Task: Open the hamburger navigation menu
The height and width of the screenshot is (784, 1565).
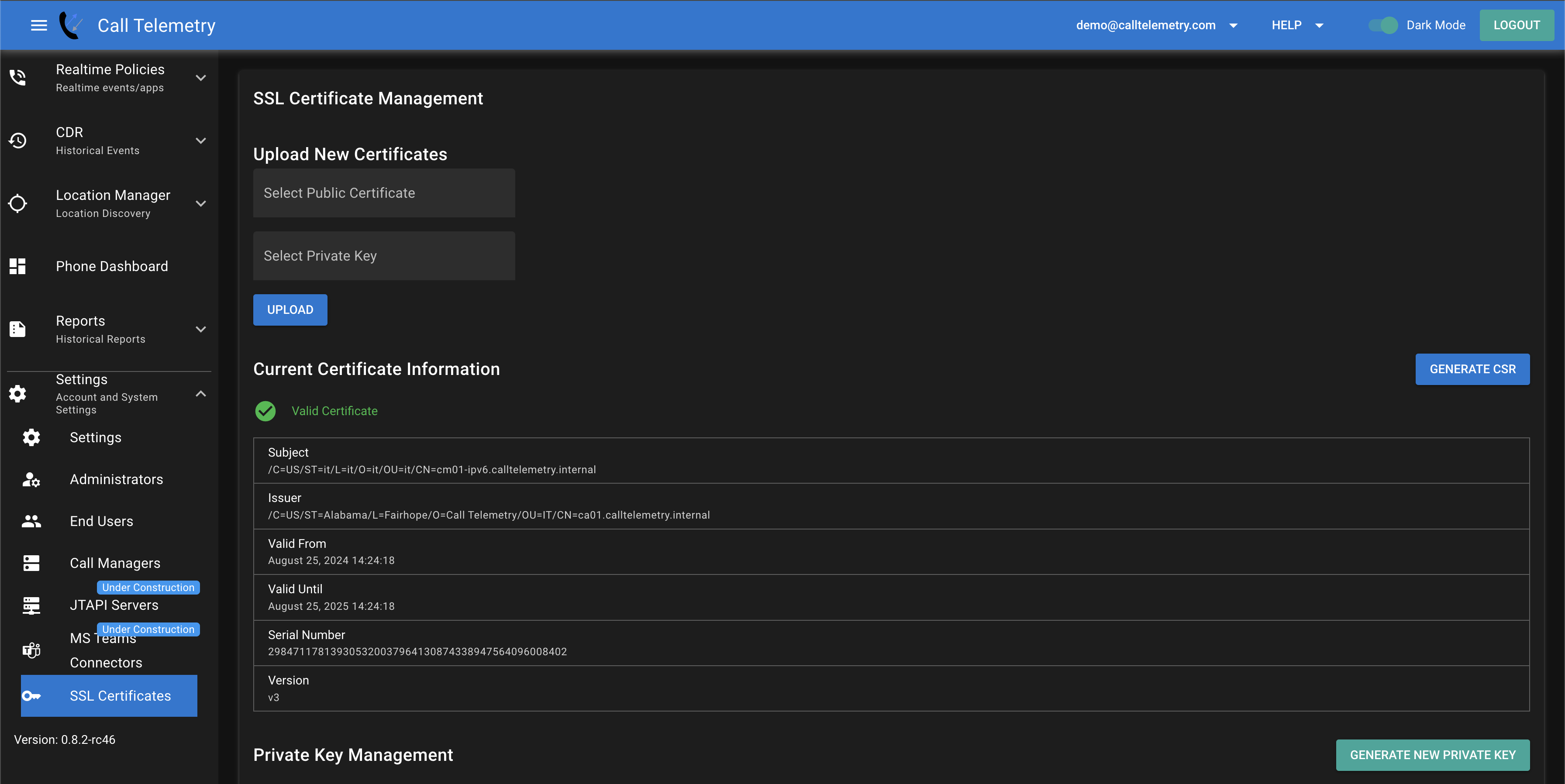Action: pos(39,25)
